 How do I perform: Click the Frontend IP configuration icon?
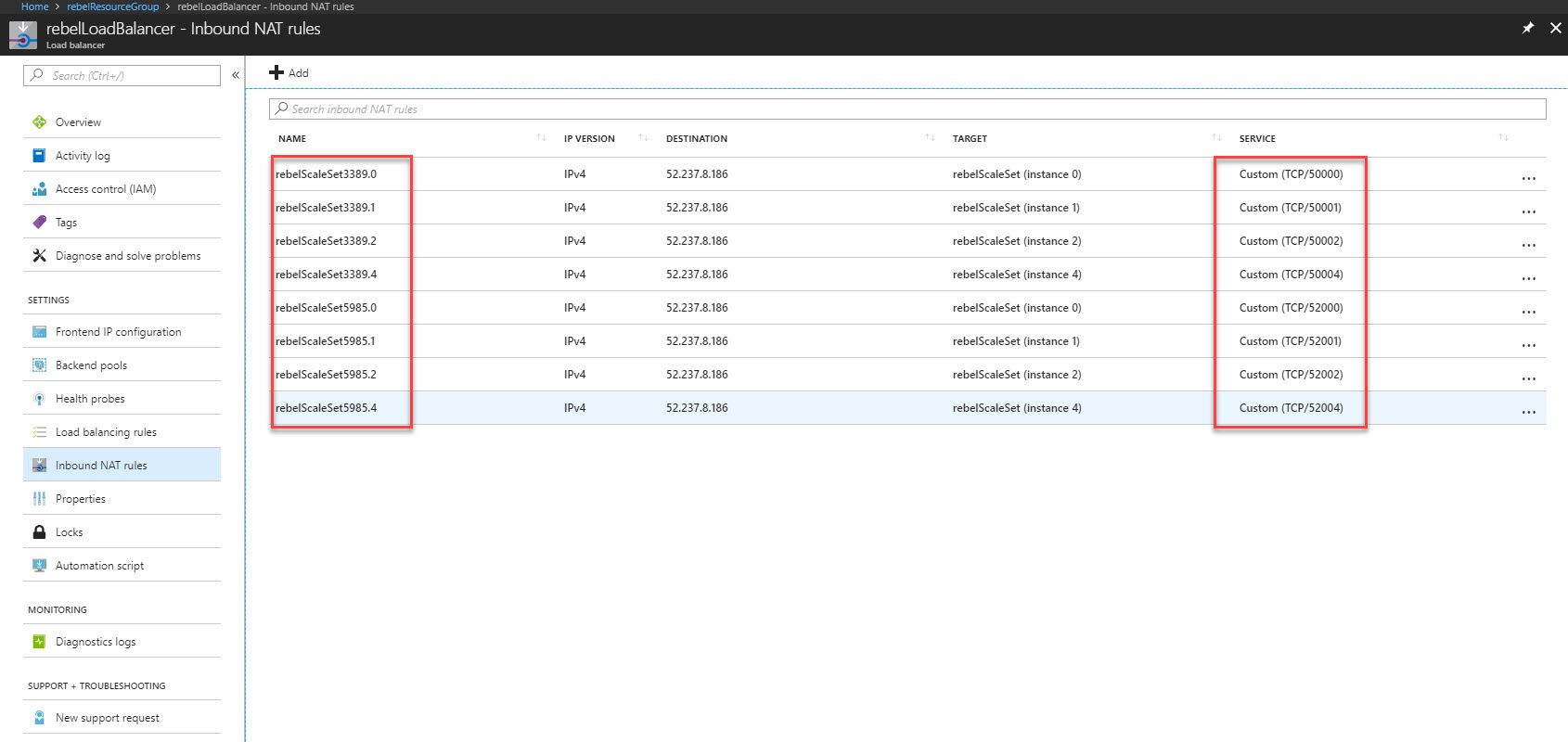39,331
